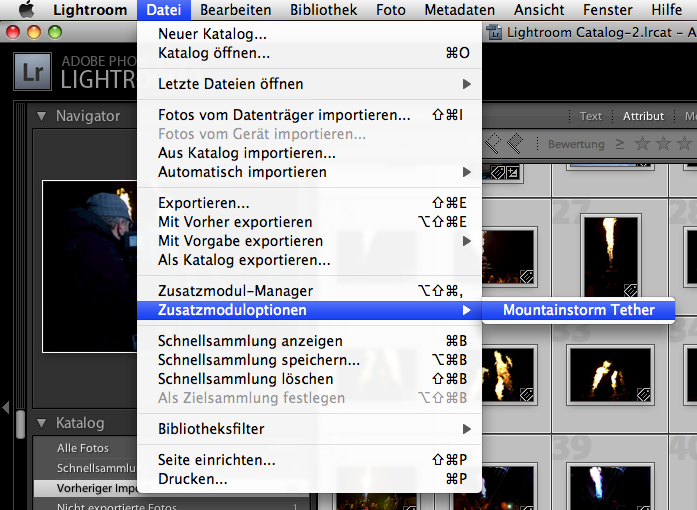Choose Seite einrichten…

click(x=309, y=460)
